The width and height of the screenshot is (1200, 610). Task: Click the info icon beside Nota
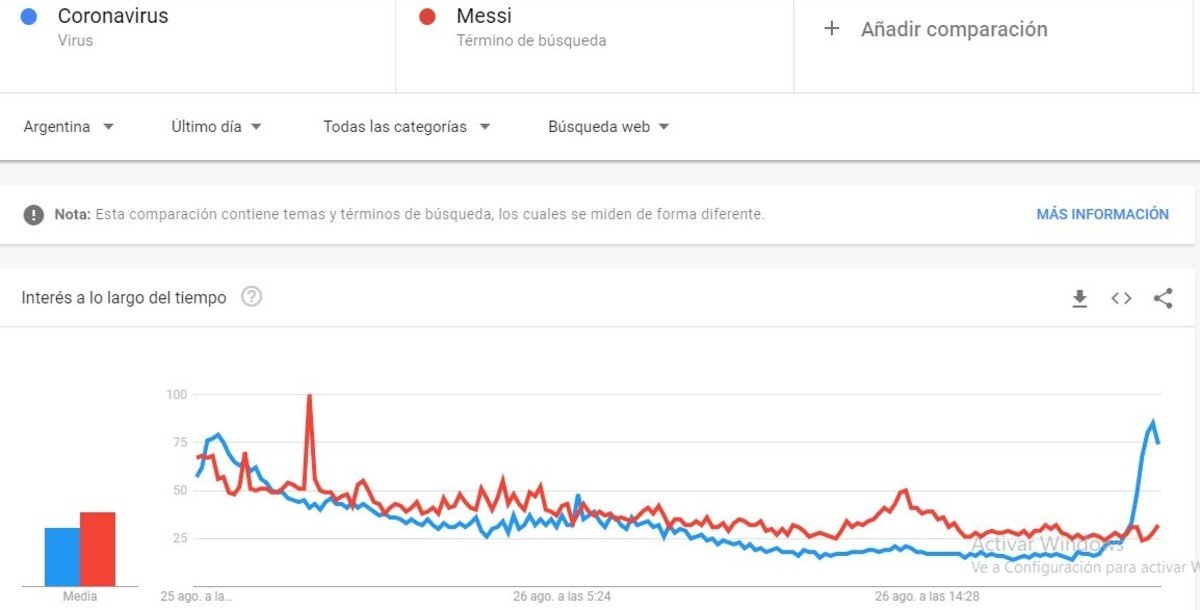point(34,215)
